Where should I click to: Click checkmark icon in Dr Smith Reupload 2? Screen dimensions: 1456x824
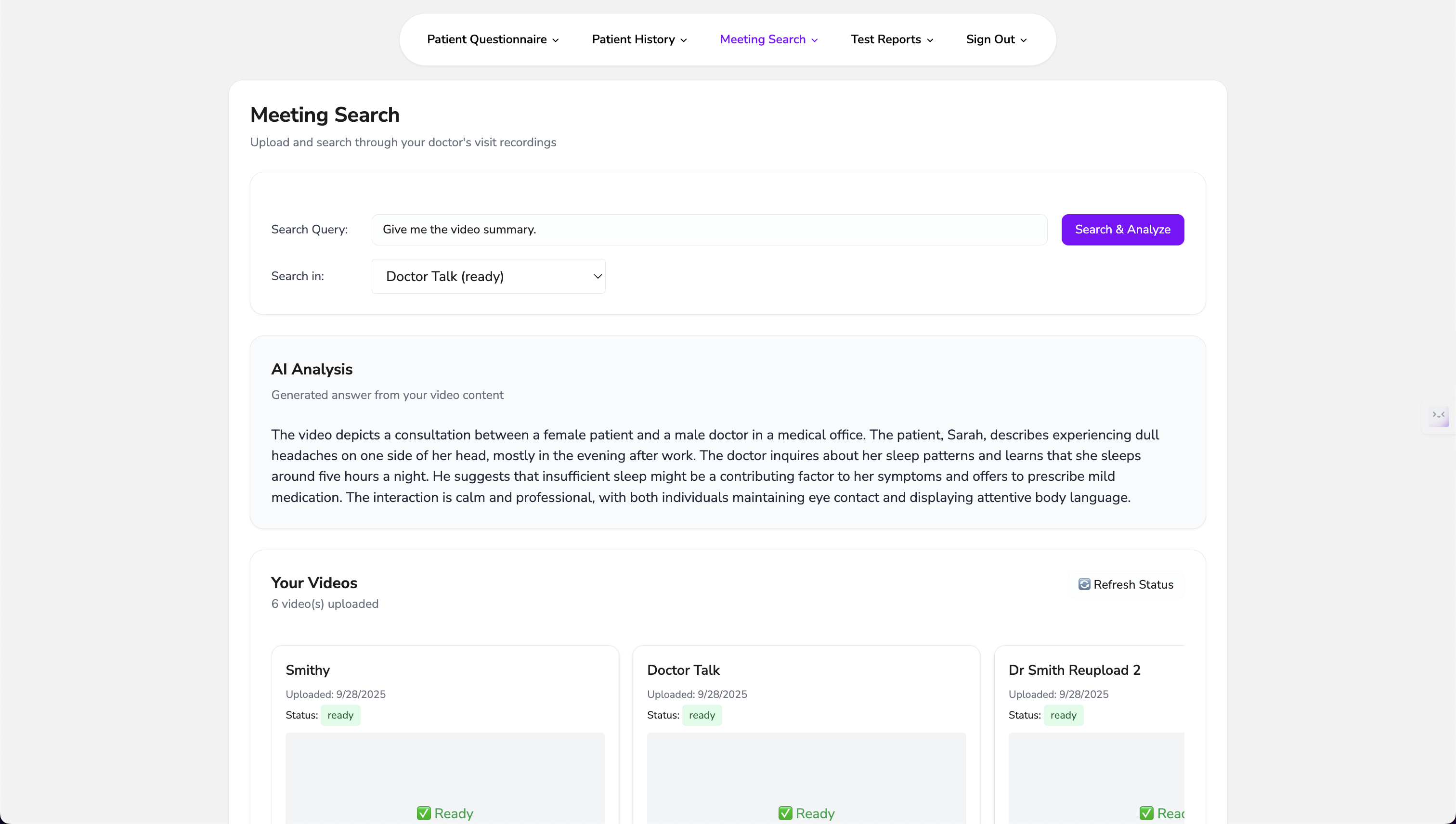1146,813
